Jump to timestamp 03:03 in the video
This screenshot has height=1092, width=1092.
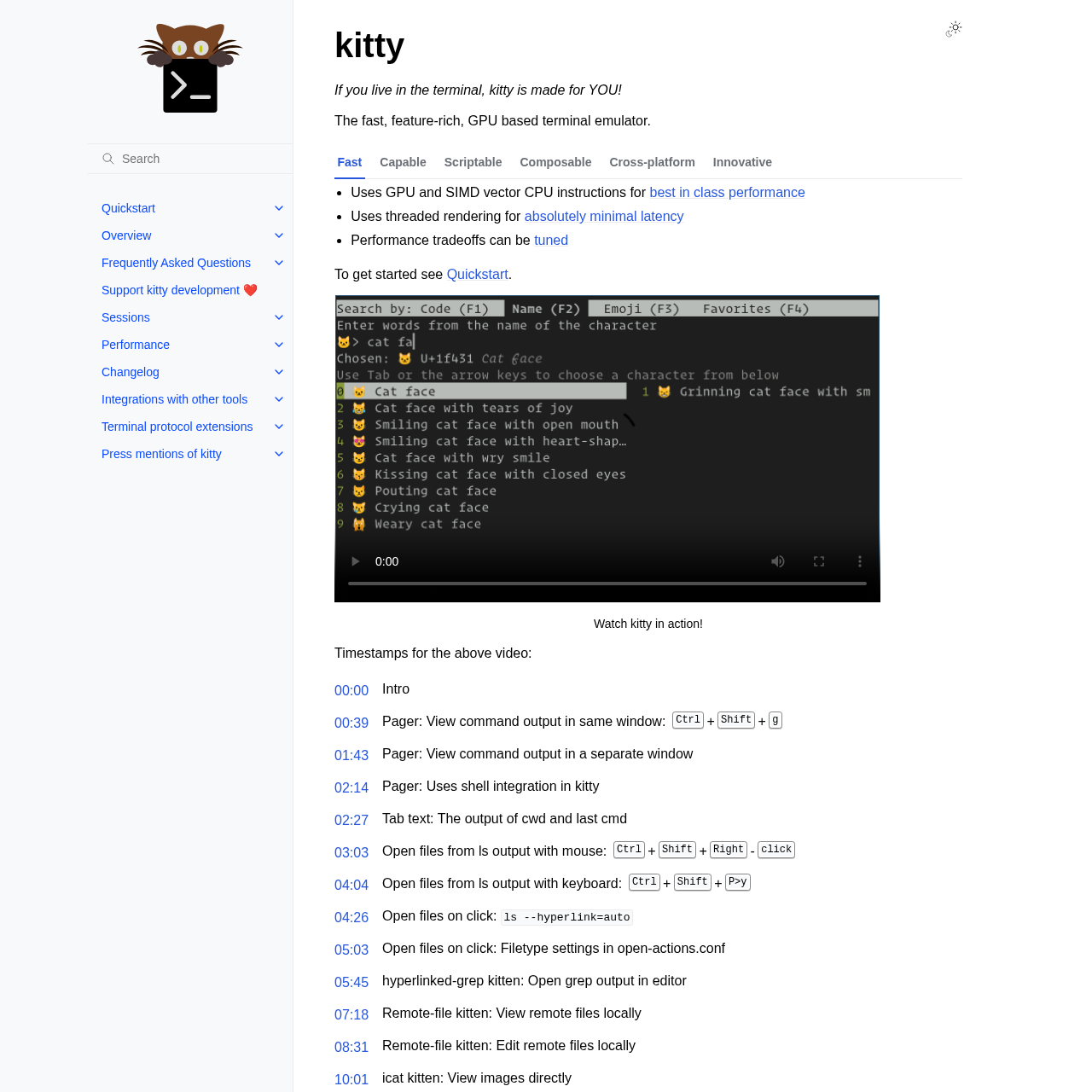[351, 852]
